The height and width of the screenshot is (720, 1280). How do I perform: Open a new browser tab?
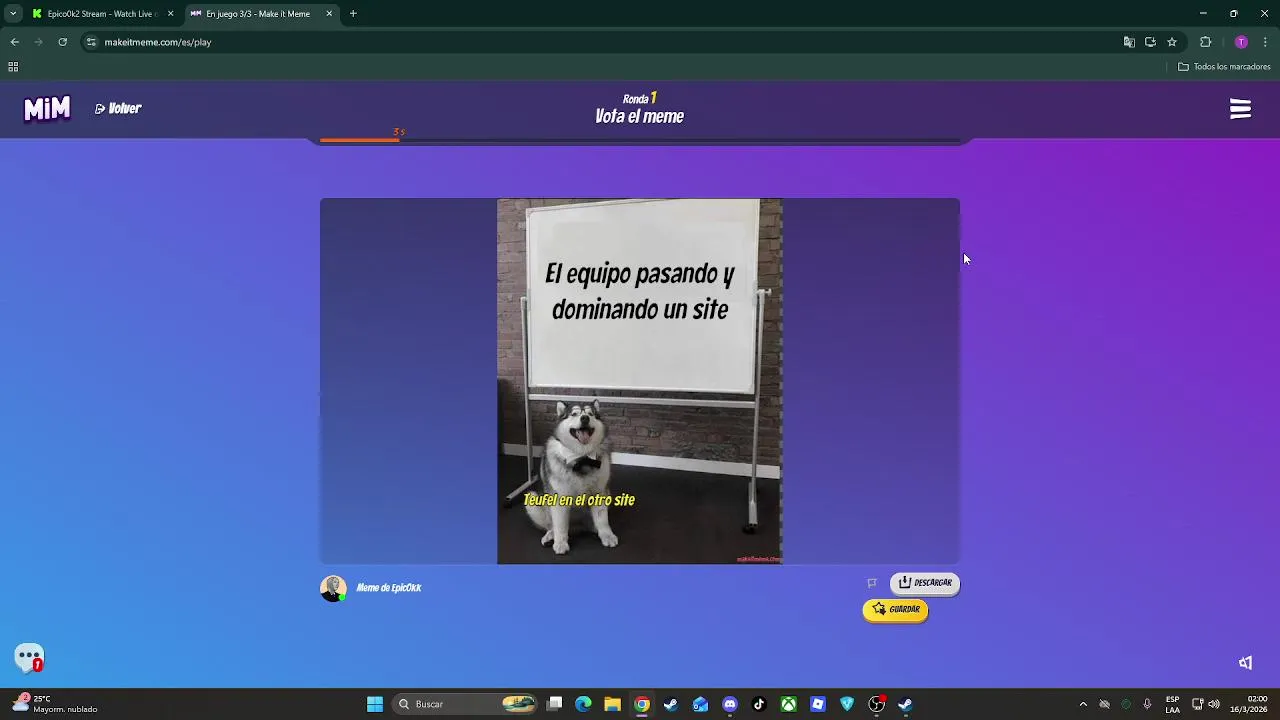353,14
